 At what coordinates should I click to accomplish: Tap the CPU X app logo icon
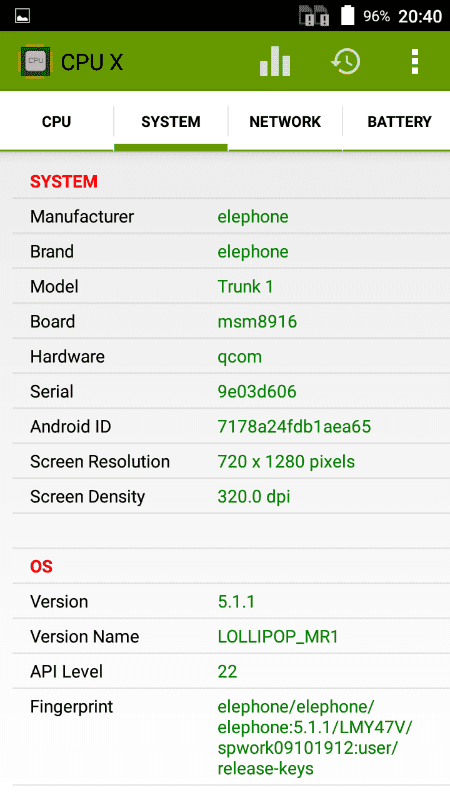[35, 62]
